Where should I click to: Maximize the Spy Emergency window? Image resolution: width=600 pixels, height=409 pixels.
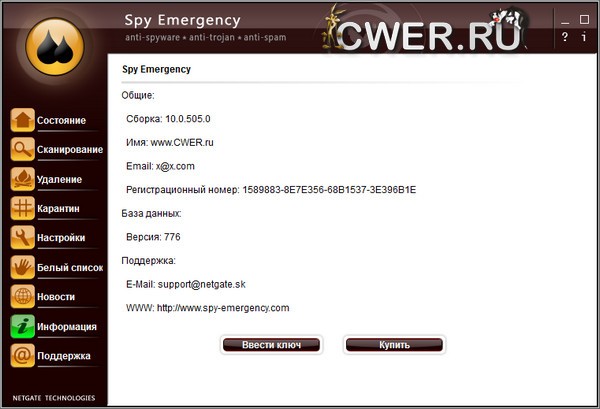pyautogui.click(x=584, y=19)
